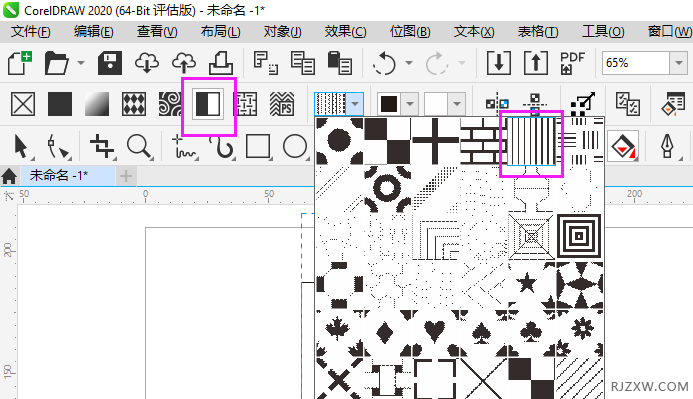Choose the concentric squares pattern thumbnail
Image resolution: width=693 pixels, height=399 pixels.
click(579, 236)
